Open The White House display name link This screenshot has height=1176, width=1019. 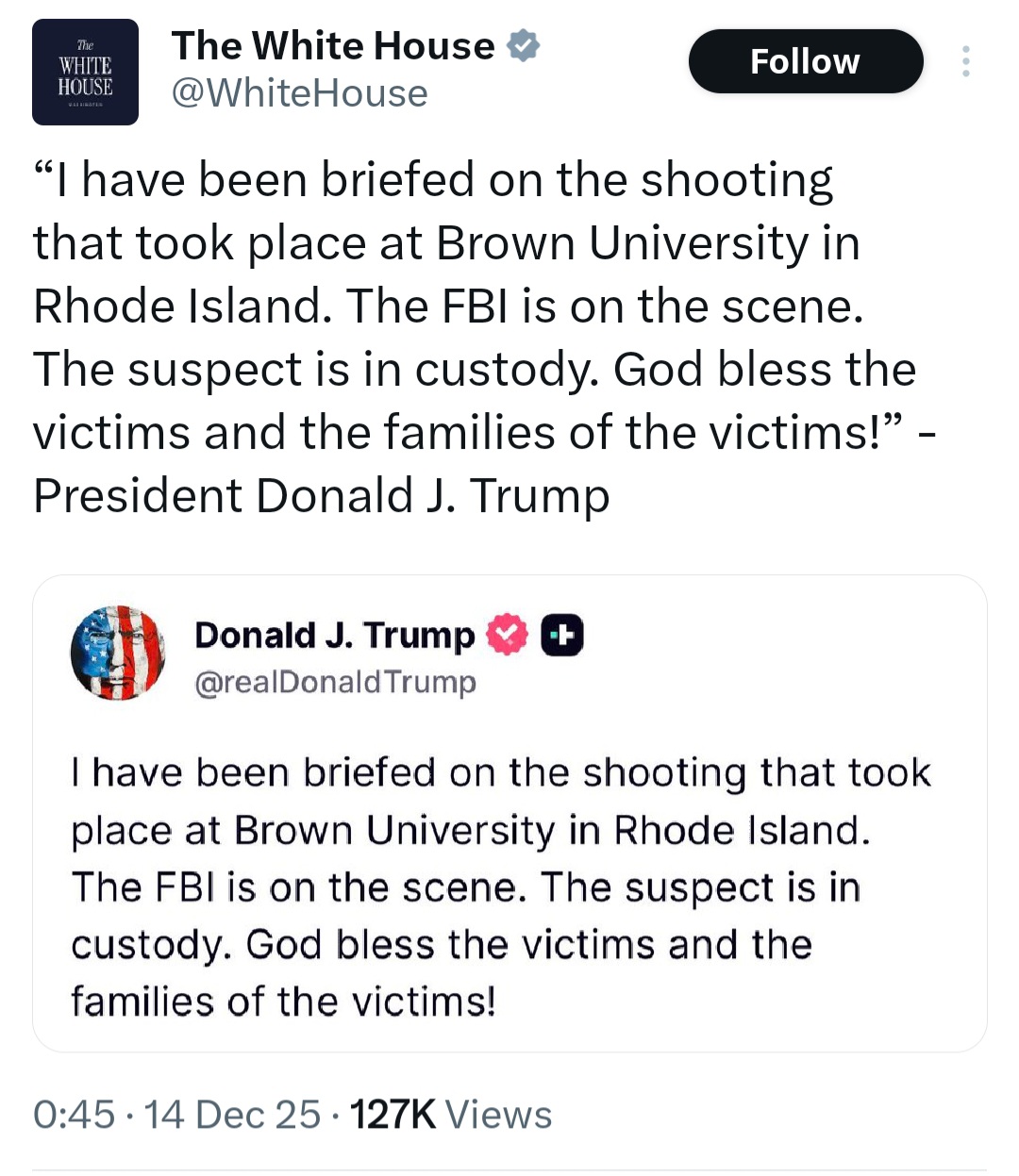(333, 45)
